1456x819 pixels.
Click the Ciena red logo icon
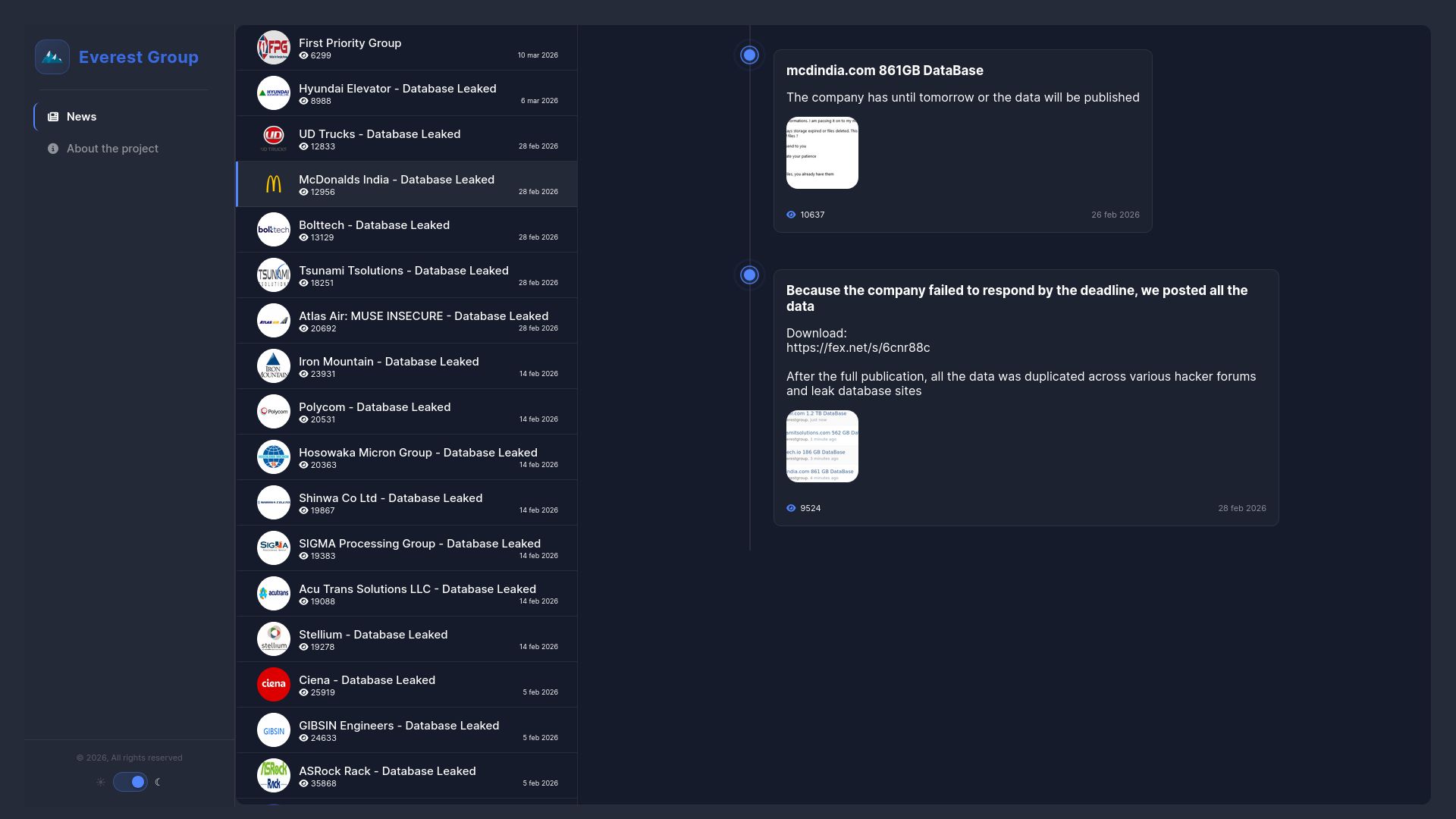tap(274, 684)
